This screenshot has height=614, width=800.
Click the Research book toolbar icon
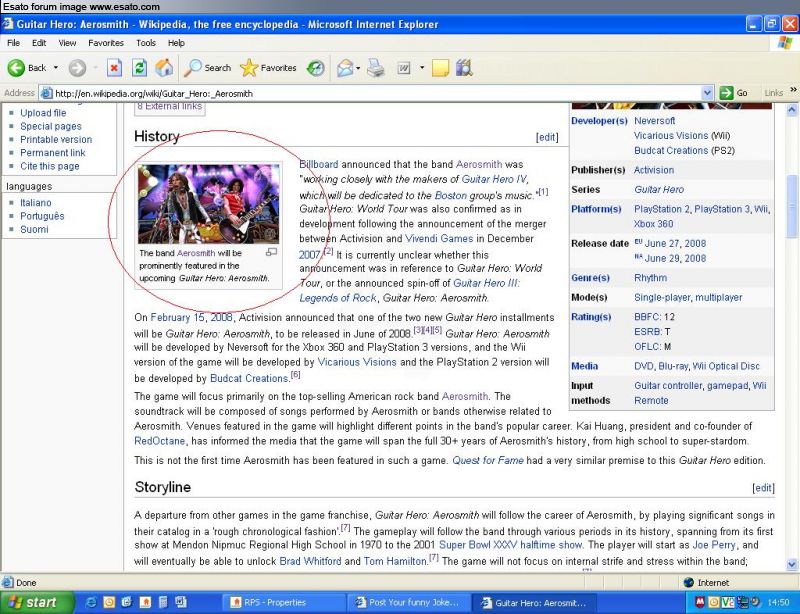coord(464,67)
